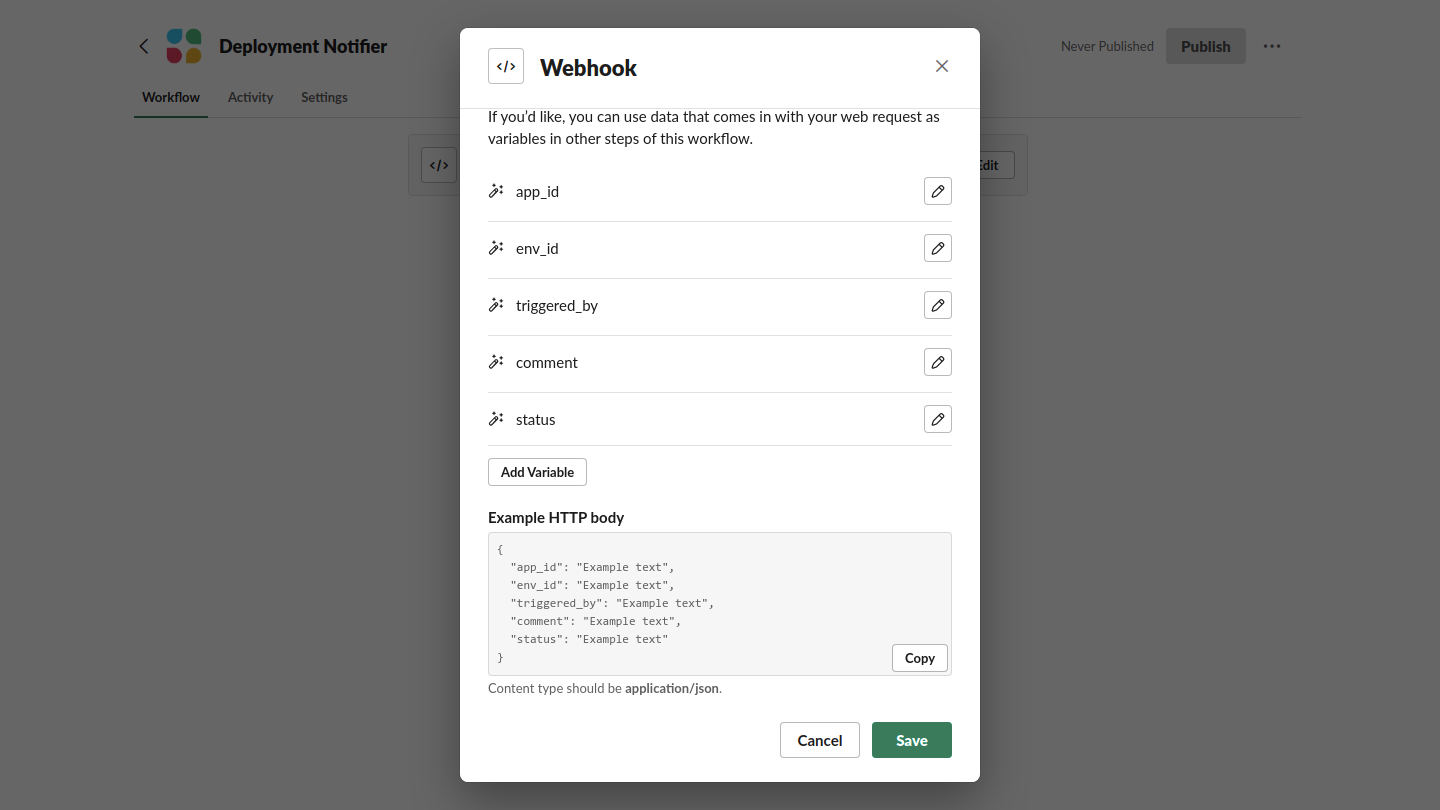Click the magic wand icon beside app_id

496,191
